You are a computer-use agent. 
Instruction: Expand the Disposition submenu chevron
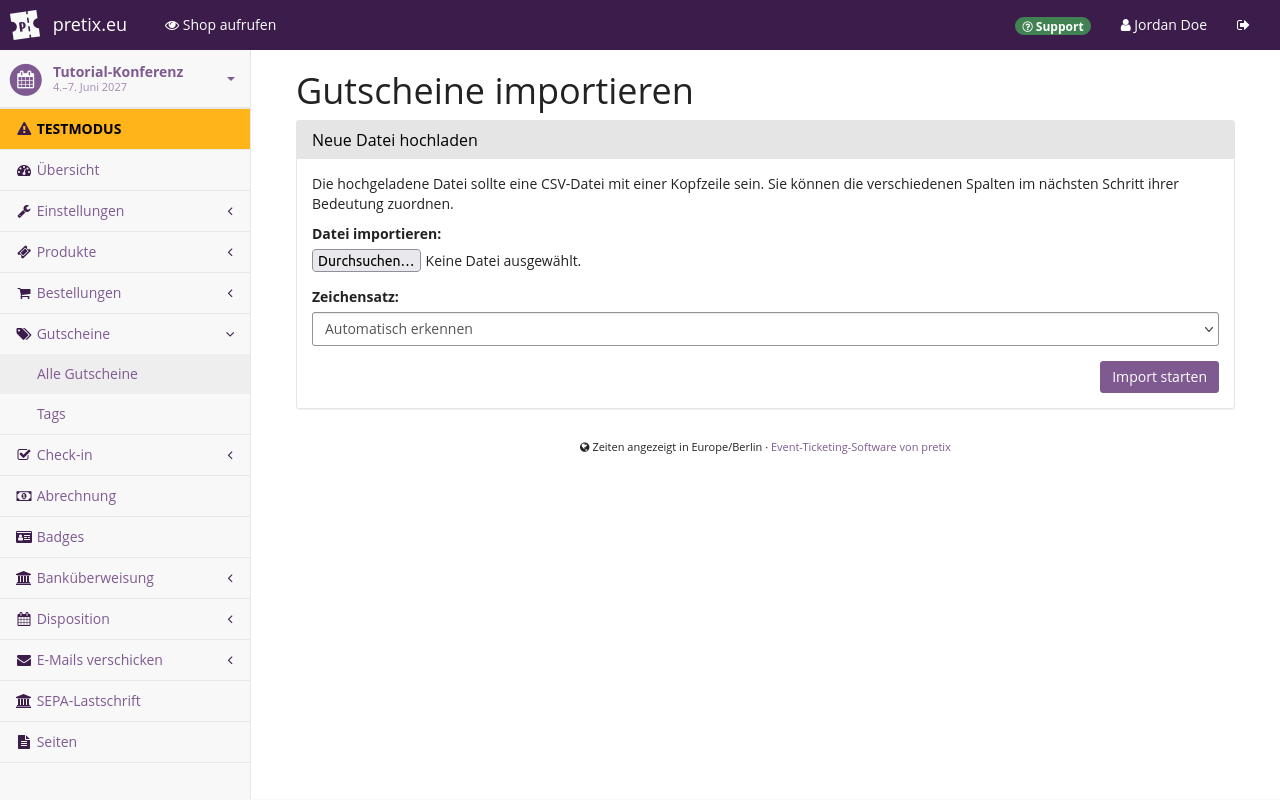pyautogui.click(x=230, y=619)
